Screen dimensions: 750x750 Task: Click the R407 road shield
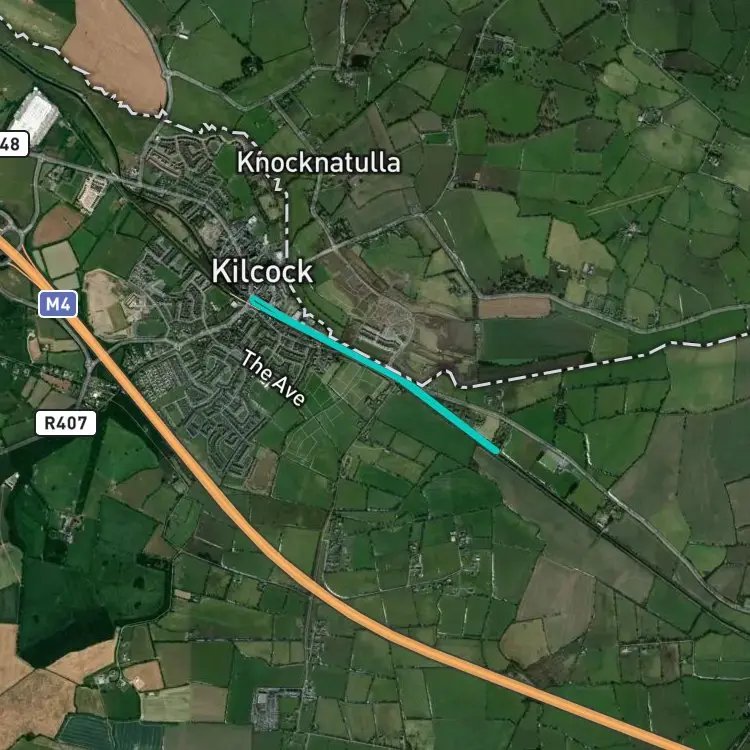pos(66,423)
